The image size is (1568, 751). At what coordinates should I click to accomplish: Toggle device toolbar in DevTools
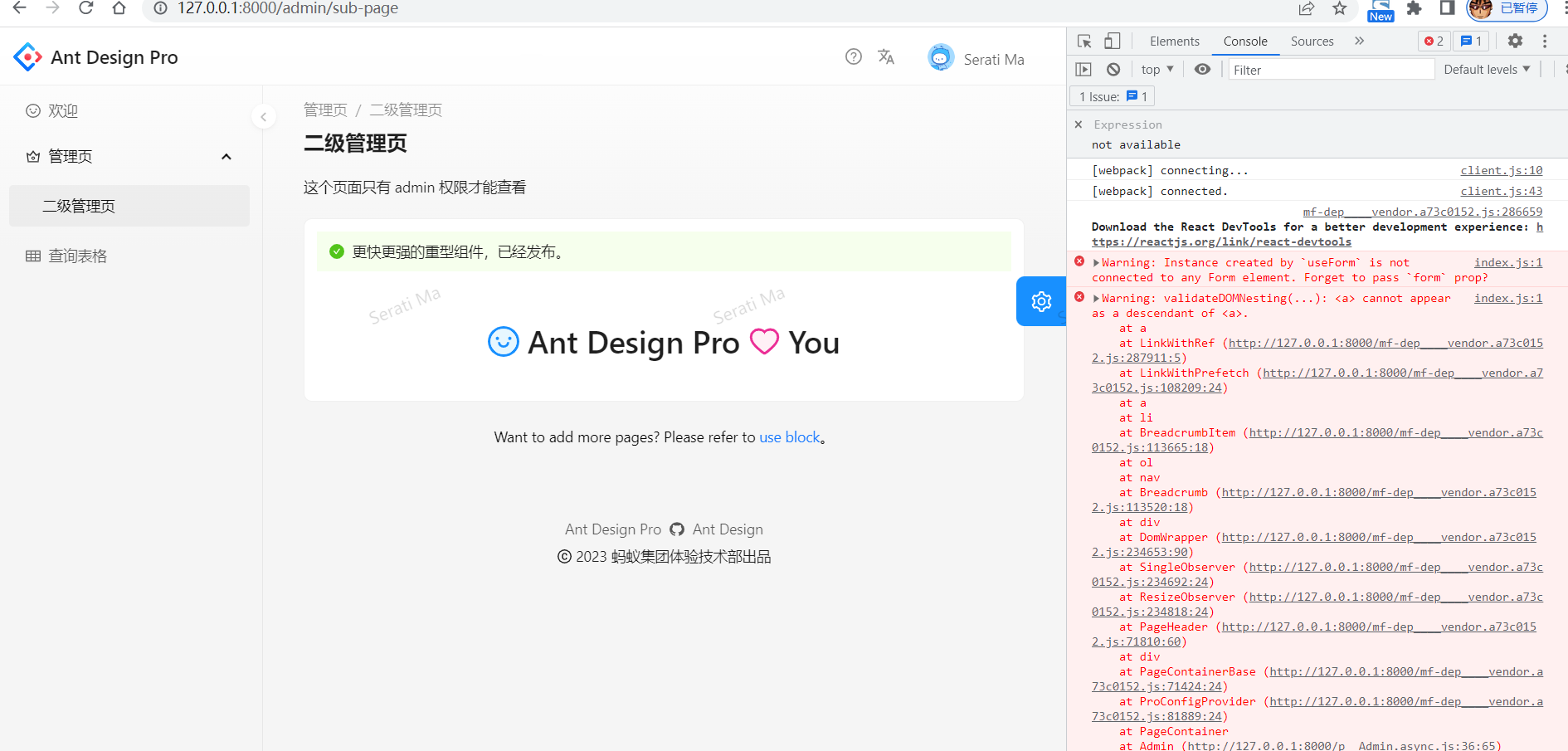[x=1112, y=40]
